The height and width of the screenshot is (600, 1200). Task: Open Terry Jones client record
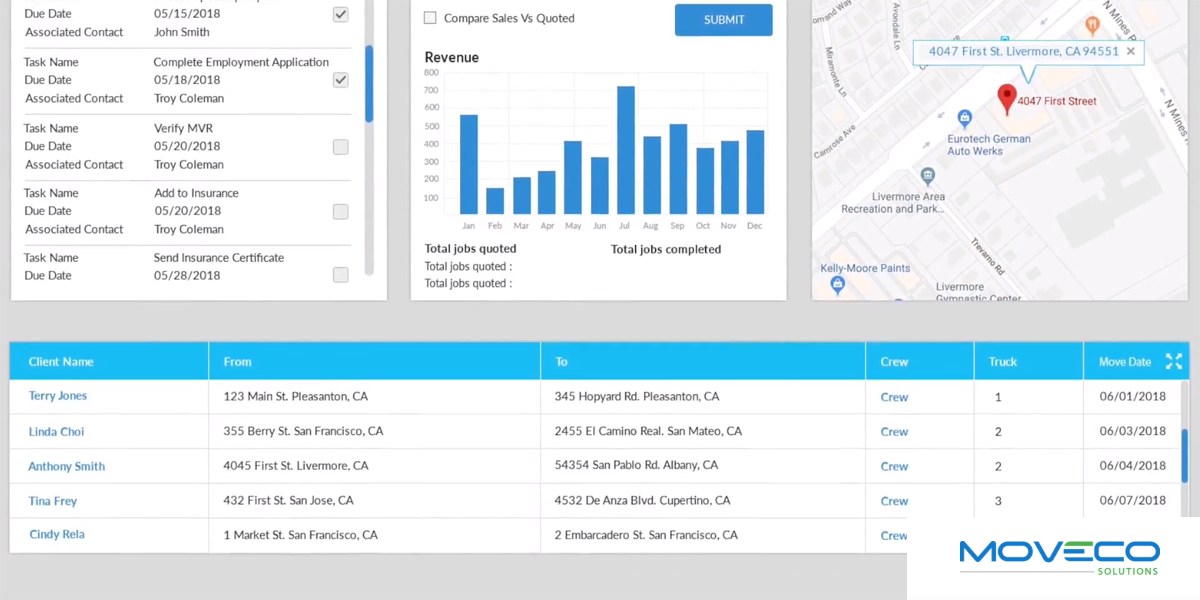pos(58,396)
